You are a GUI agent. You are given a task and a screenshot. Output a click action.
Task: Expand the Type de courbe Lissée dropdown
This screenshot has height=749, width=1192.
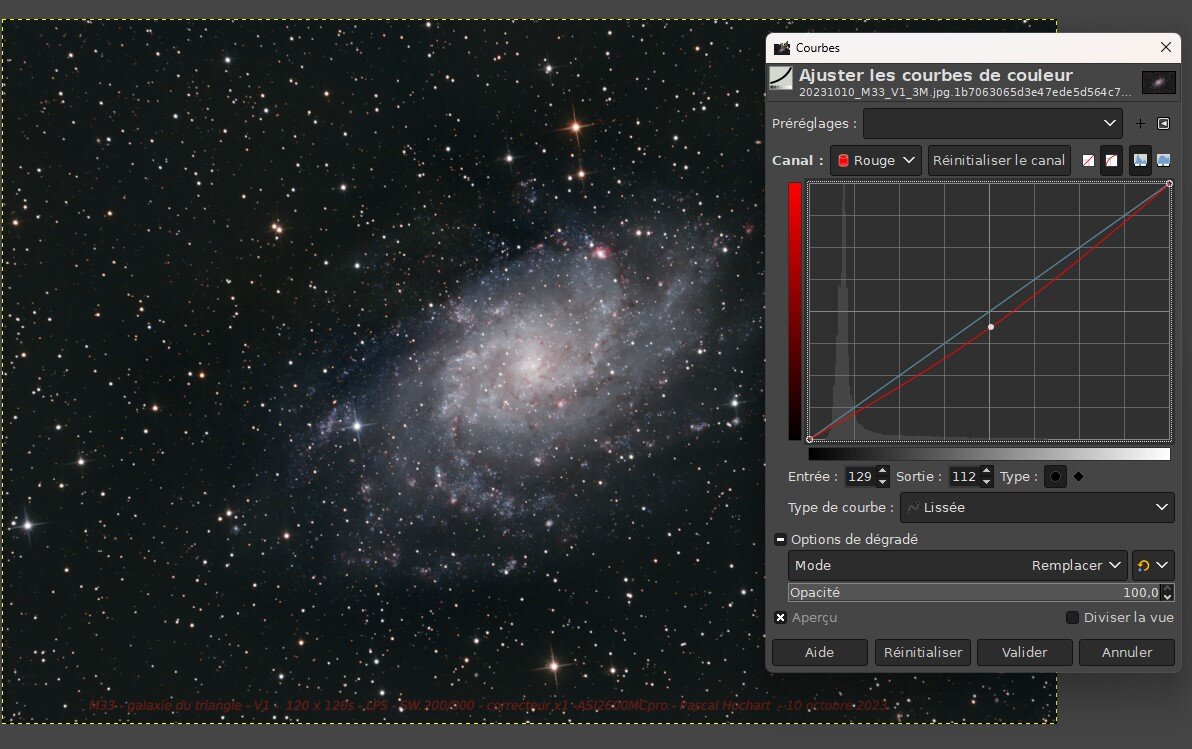click(x=1037, y=508)
